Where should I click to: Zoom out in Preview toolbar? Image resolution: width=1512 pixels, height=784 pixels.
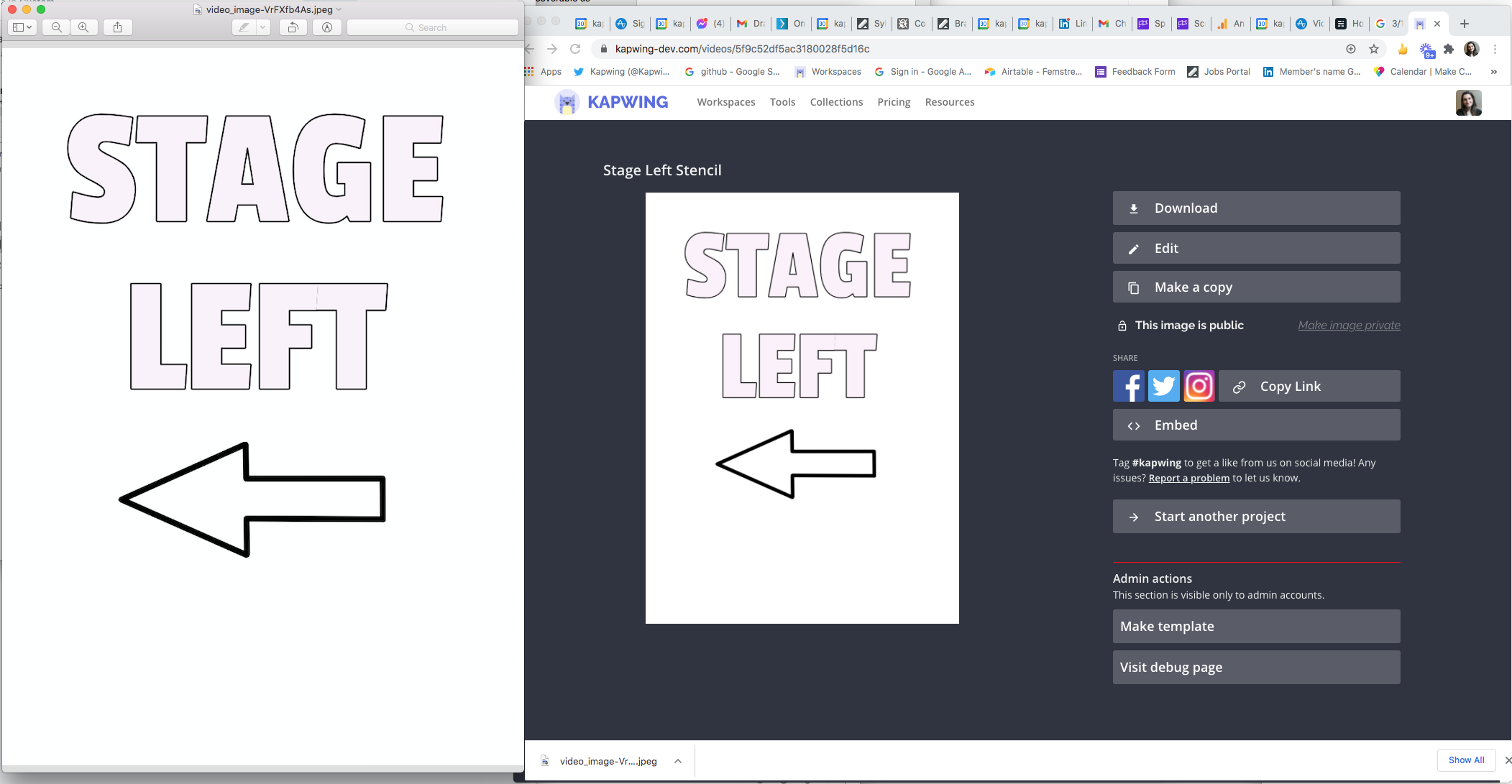pos(56,27)
